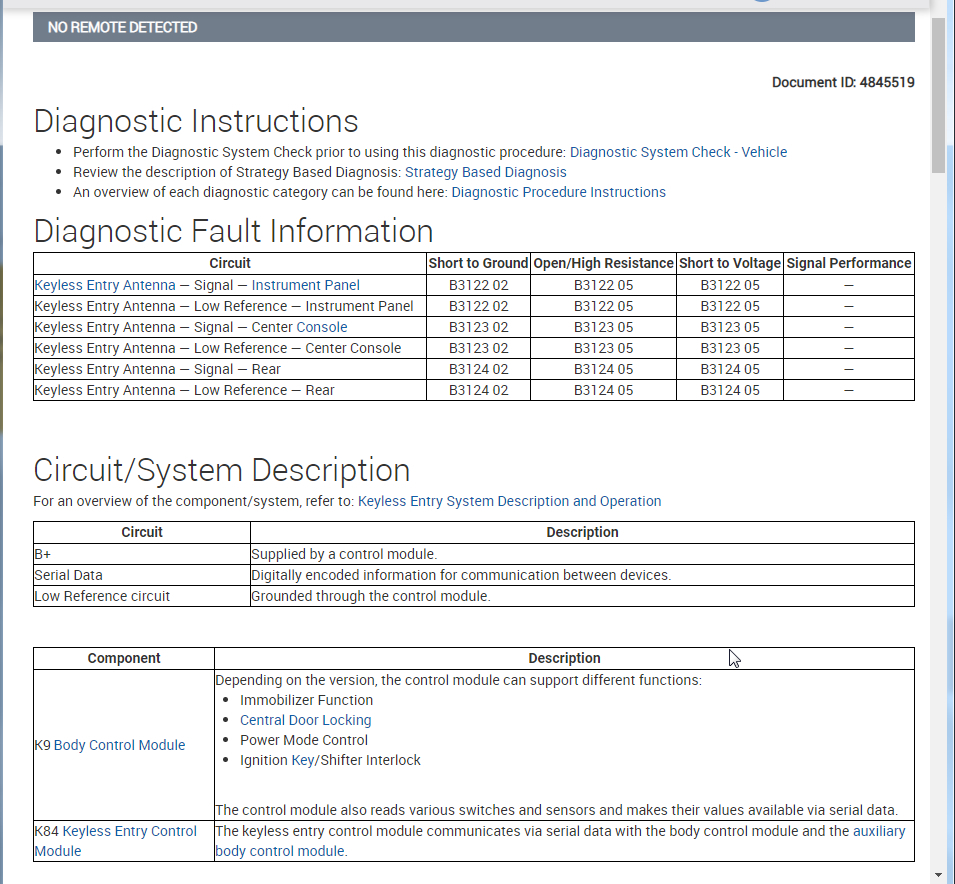
Task: Click the Document ID 4845519 text
Action: coord(842,82)
